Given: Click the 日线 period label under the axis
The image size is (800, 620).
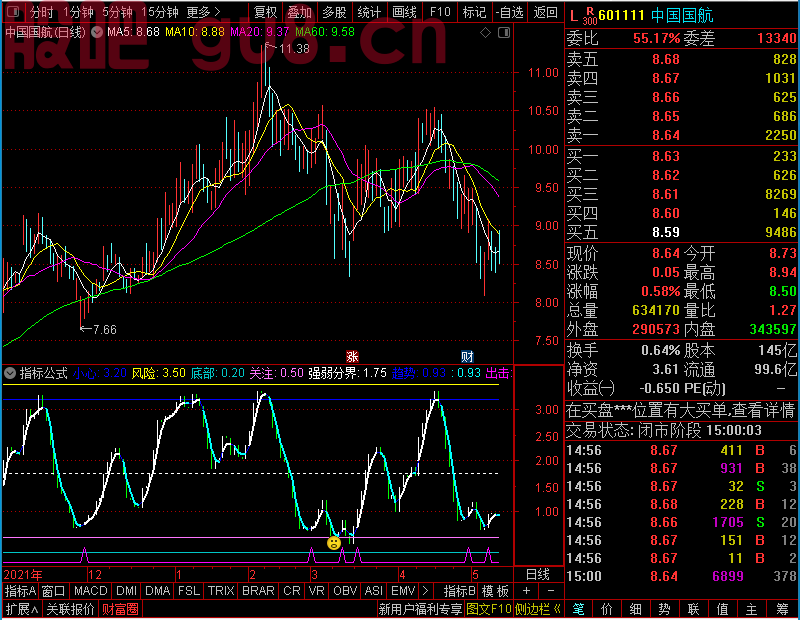Looking at the screenshot, I should (538, 575).
